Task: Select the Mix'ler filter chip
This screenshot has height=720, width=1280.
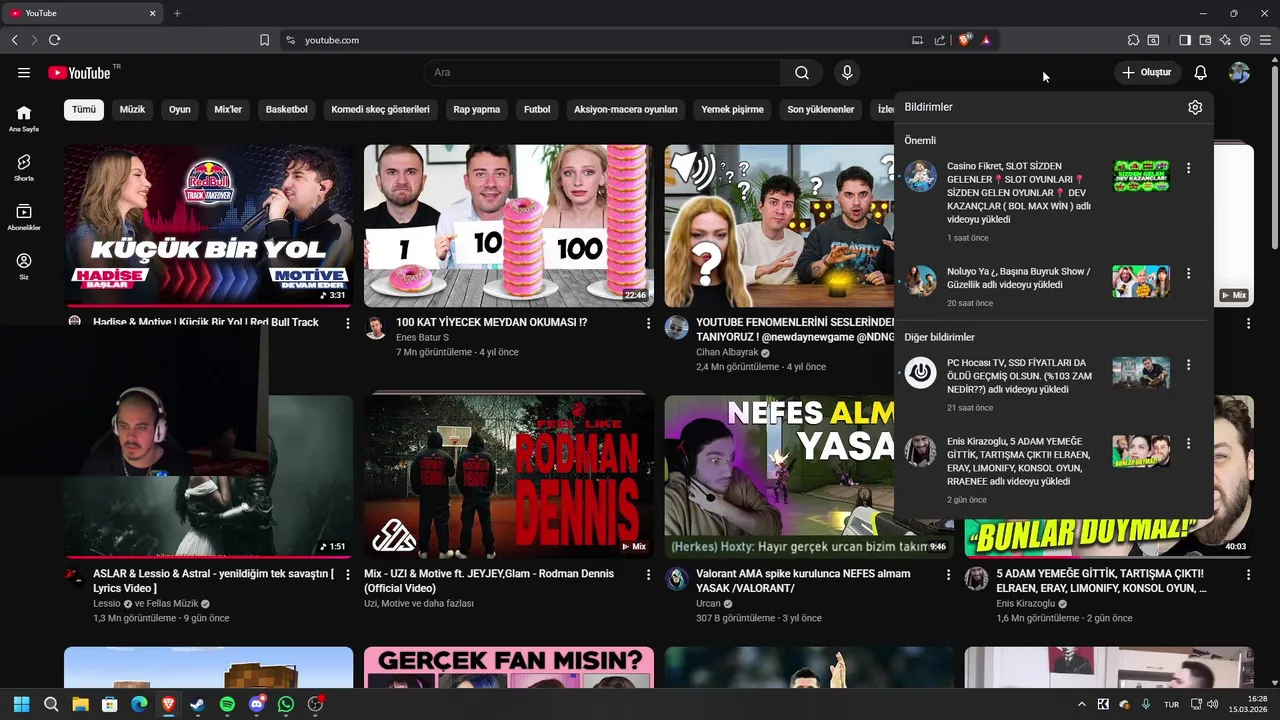Action: (x=228, y=109)
